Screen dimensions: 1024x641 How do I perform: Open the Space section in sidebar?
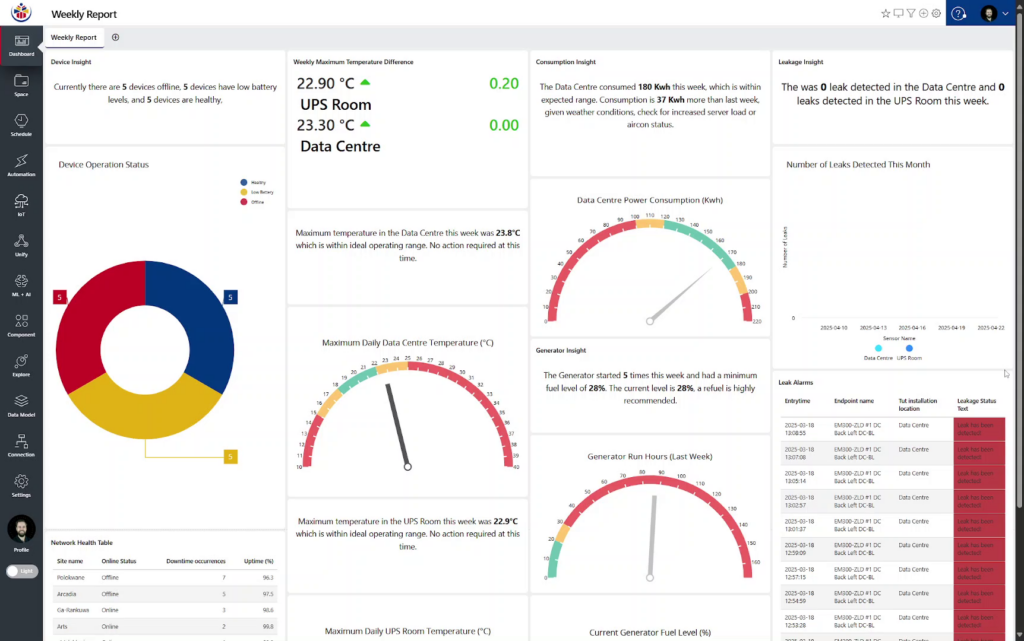(21, 84)
